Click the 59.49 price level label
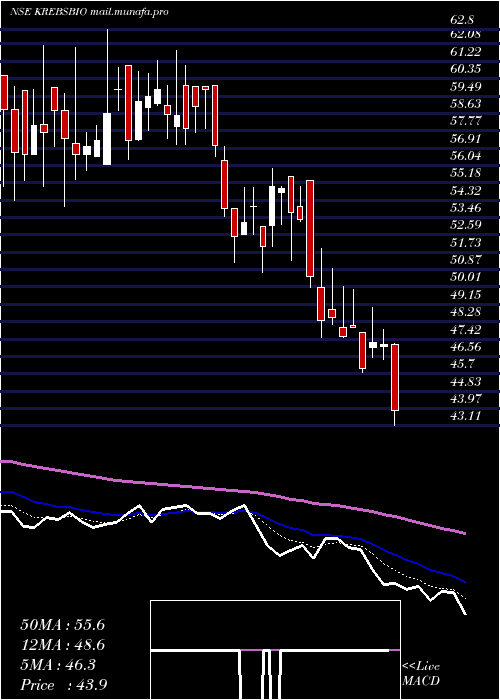This screenshot has height=700, width=500. tap(466, 87)
